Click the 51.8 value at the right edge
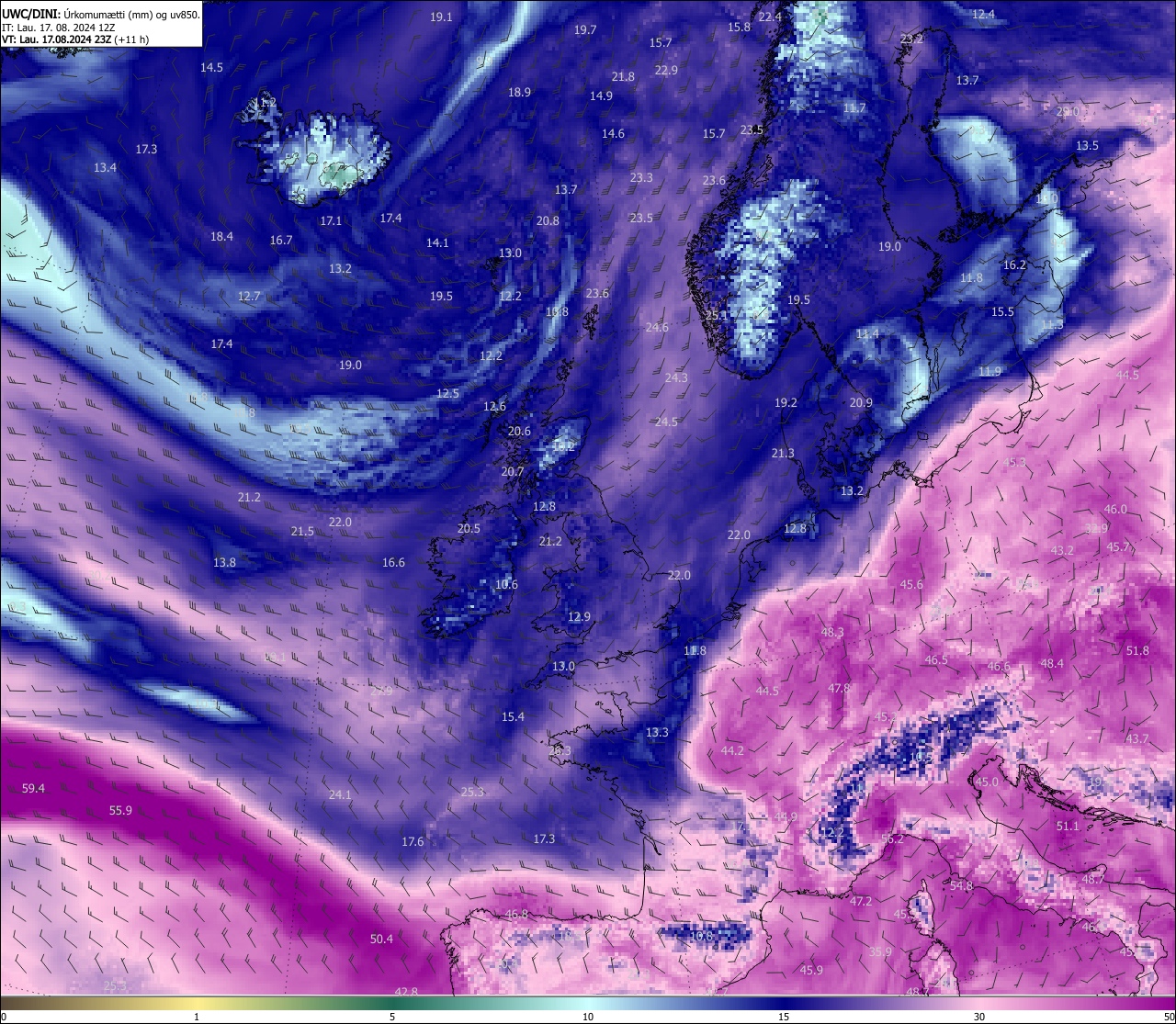The image size is (1176, 1024). pos(1136,651)
